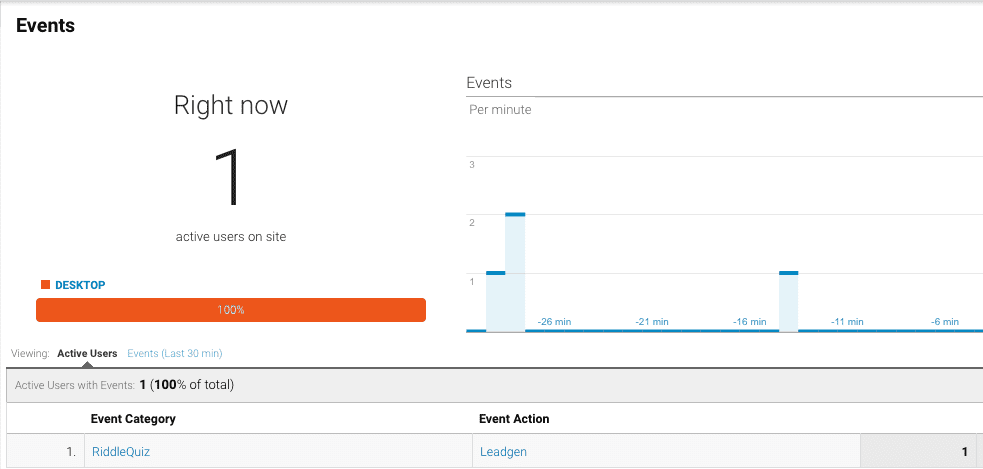Click the DESKTOP device category label
The width and height of the screenshot is (983, 469).
[x=80, y=285]
